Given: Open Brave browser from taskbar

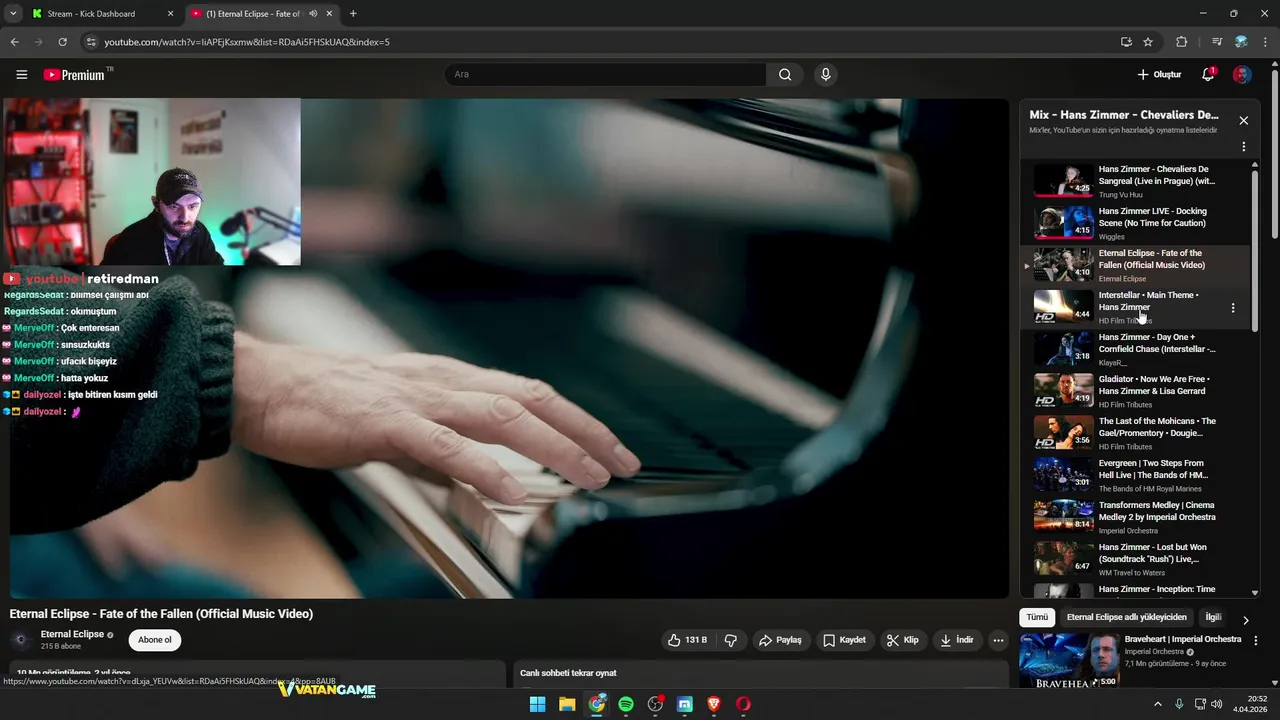Looking at the screenshot, I should [x=714, y=704].
